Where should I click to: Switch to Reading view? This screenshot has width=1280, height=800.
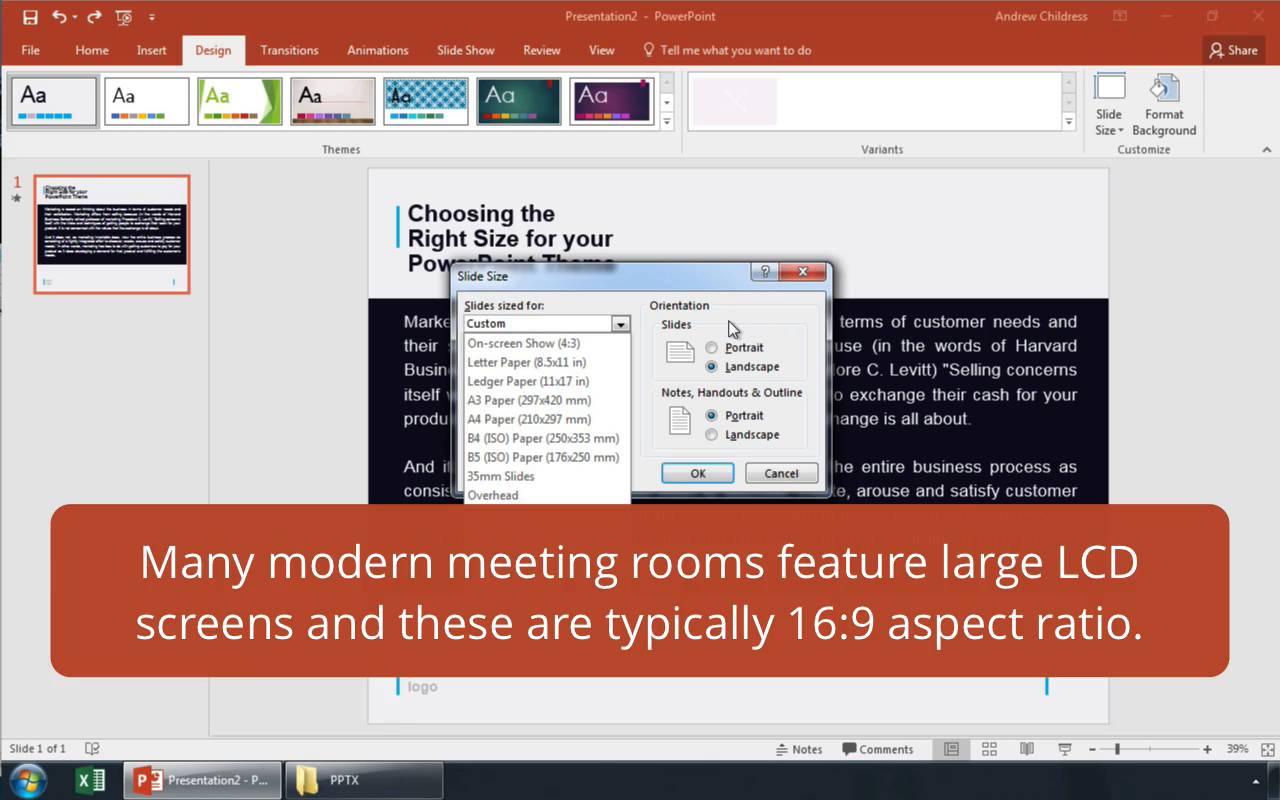point(1027,749)
